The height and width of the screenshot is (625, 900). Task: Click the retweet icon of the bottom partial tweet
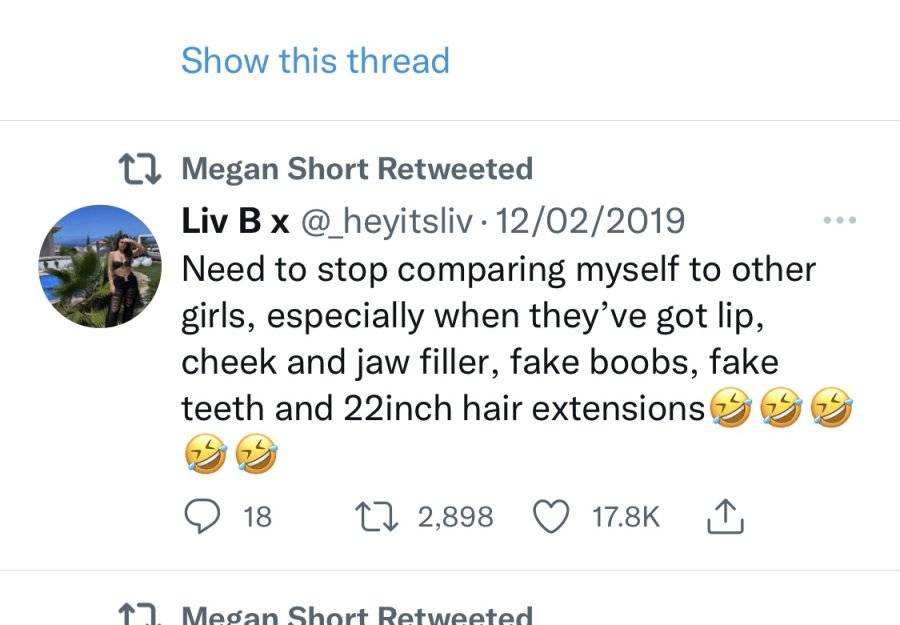pos(139,615)
